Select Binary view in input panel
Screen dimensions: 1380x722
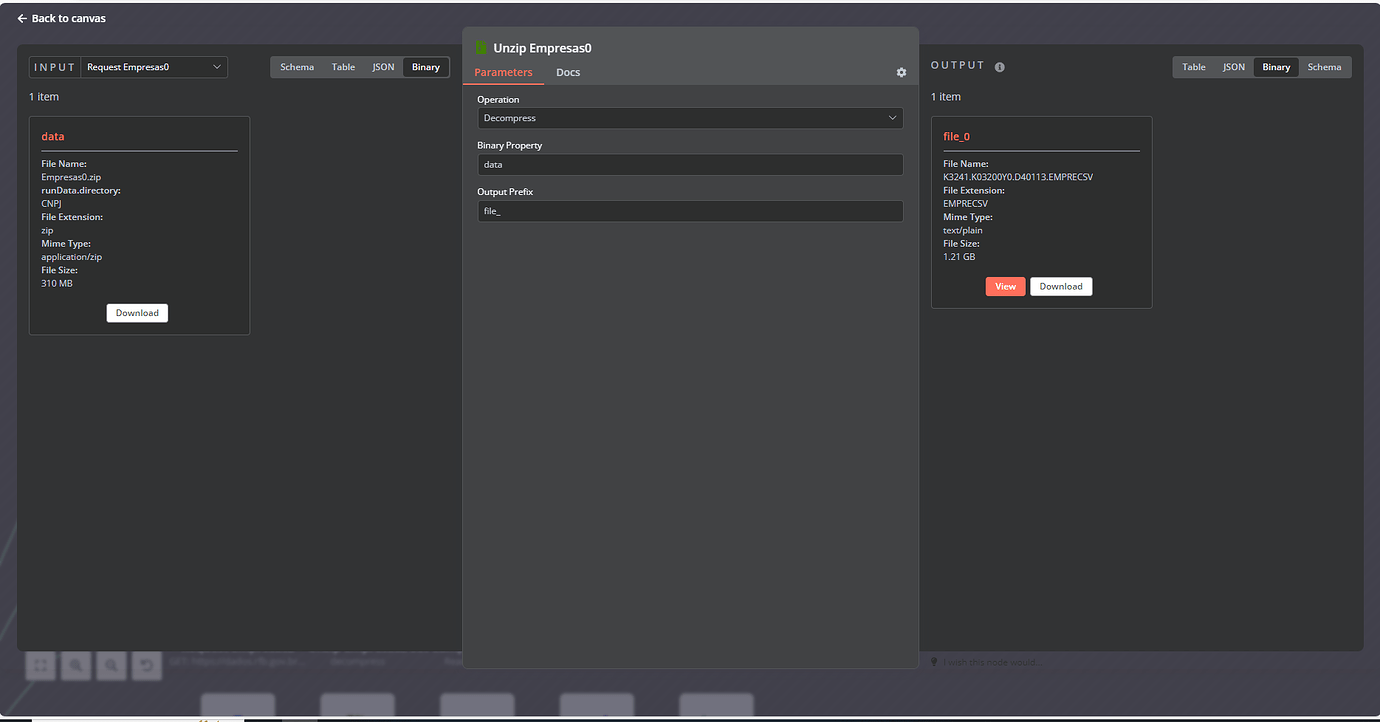pyautogui.click(x=425, y=67)
